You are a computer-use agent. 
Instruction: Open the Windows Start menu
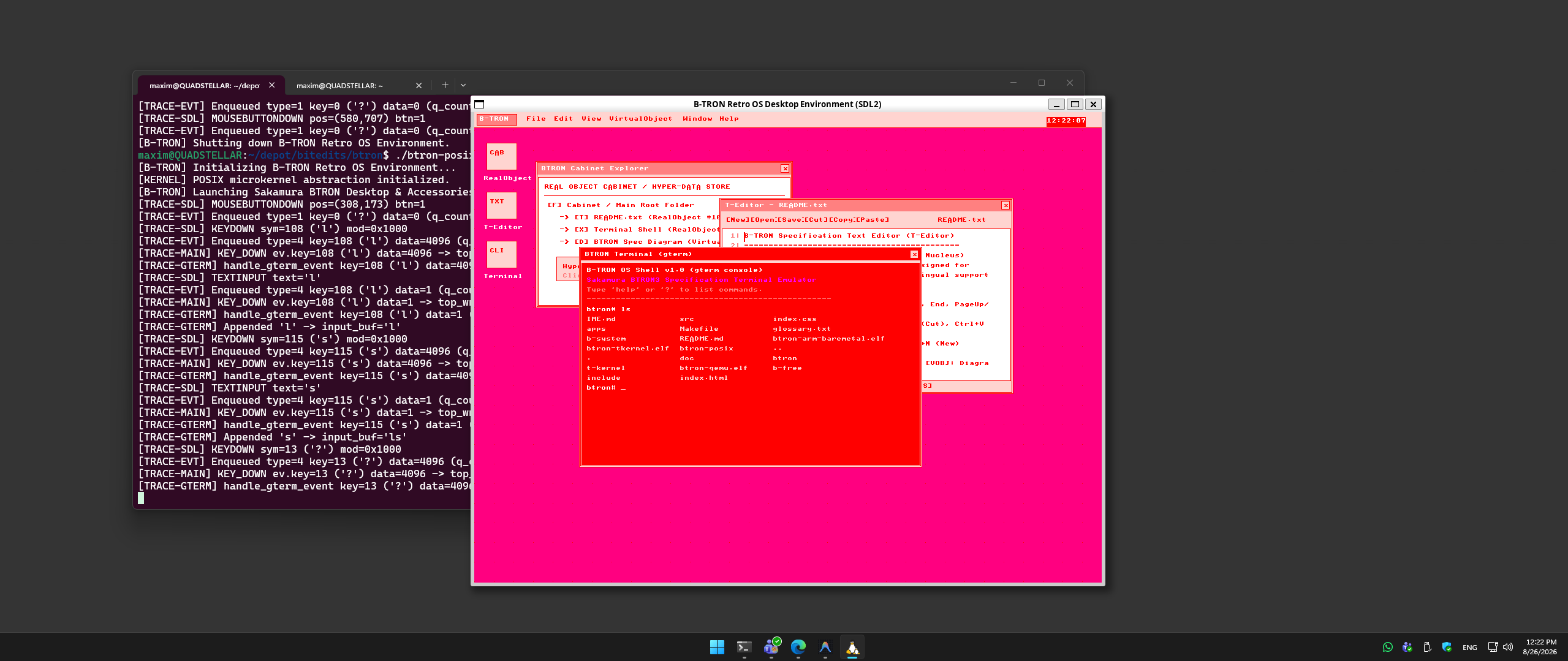click(717, 647)
